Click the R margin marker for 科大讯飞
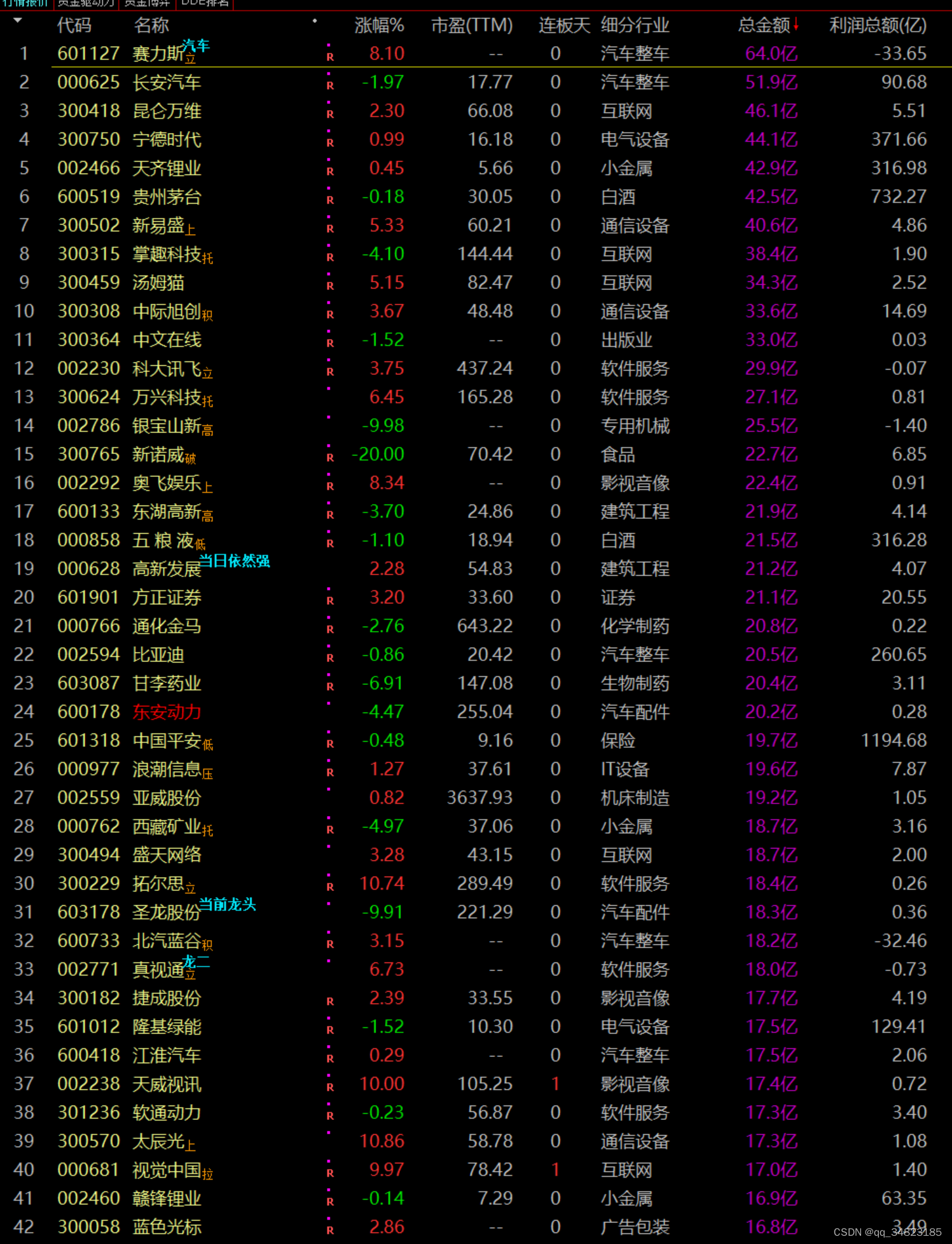This screenshot has height=1244, width=952. (x=330, y=372)
